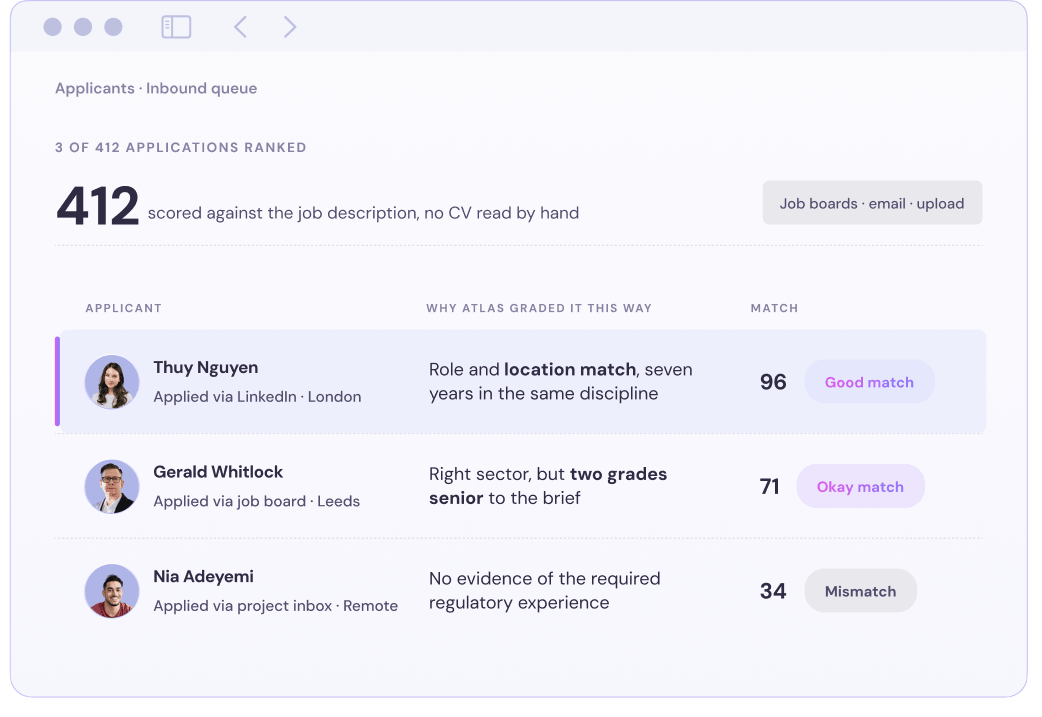Open Thuy Nguyen's profile photo

pyautogui.click(x=112, y=381)
